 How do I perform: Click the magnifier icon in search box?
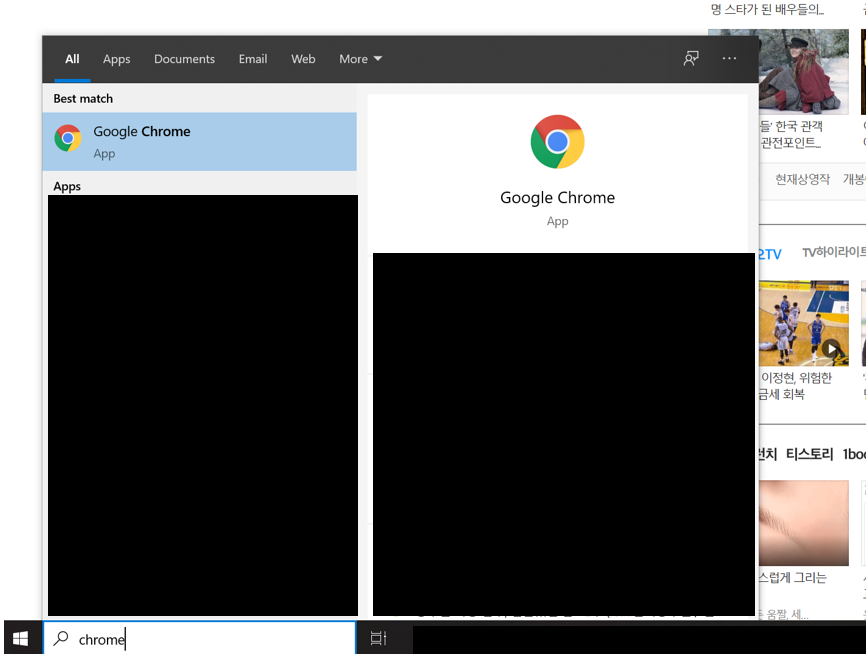pos(61,639)
